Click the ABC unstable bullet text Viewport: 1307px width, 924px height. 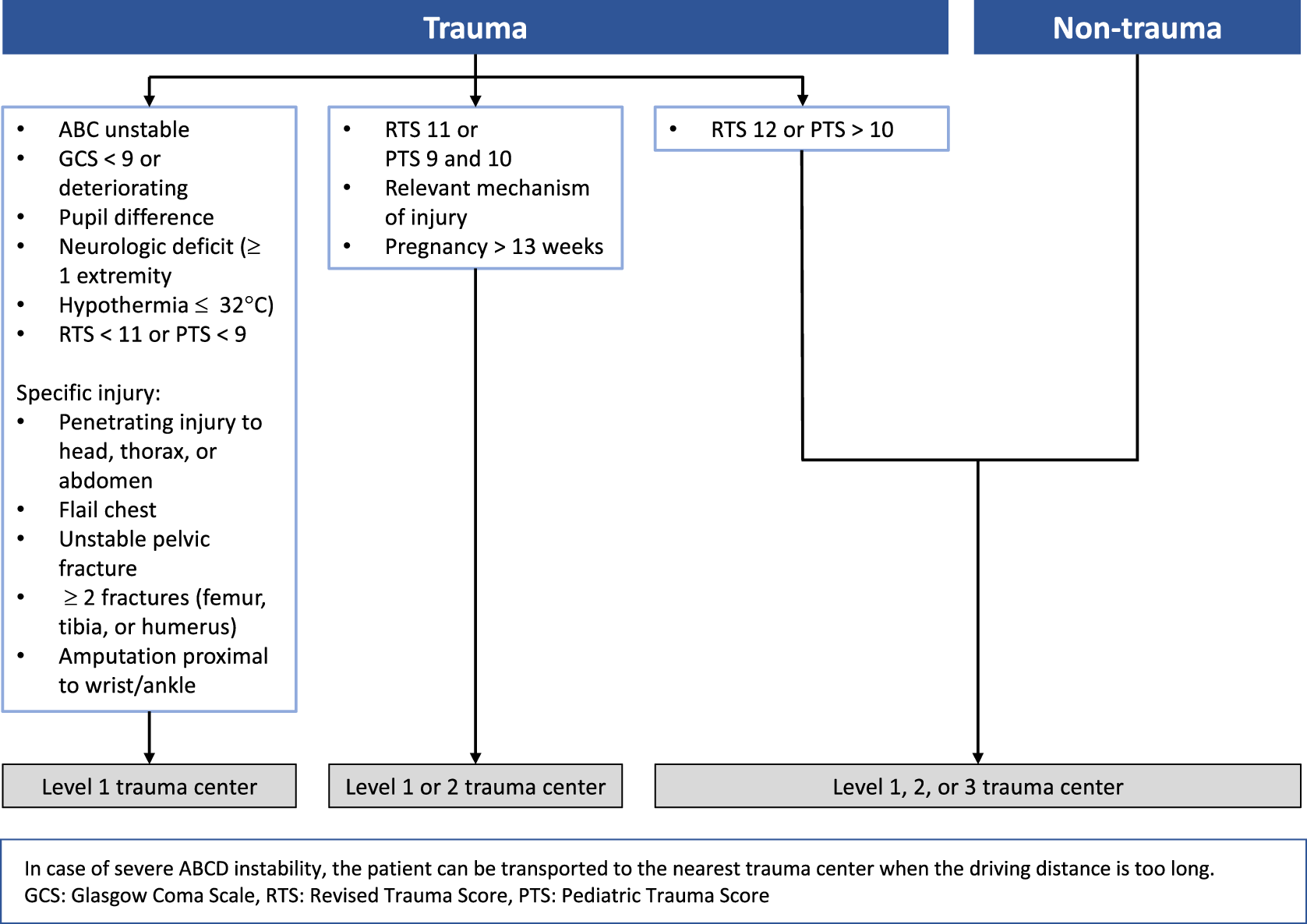124,129
